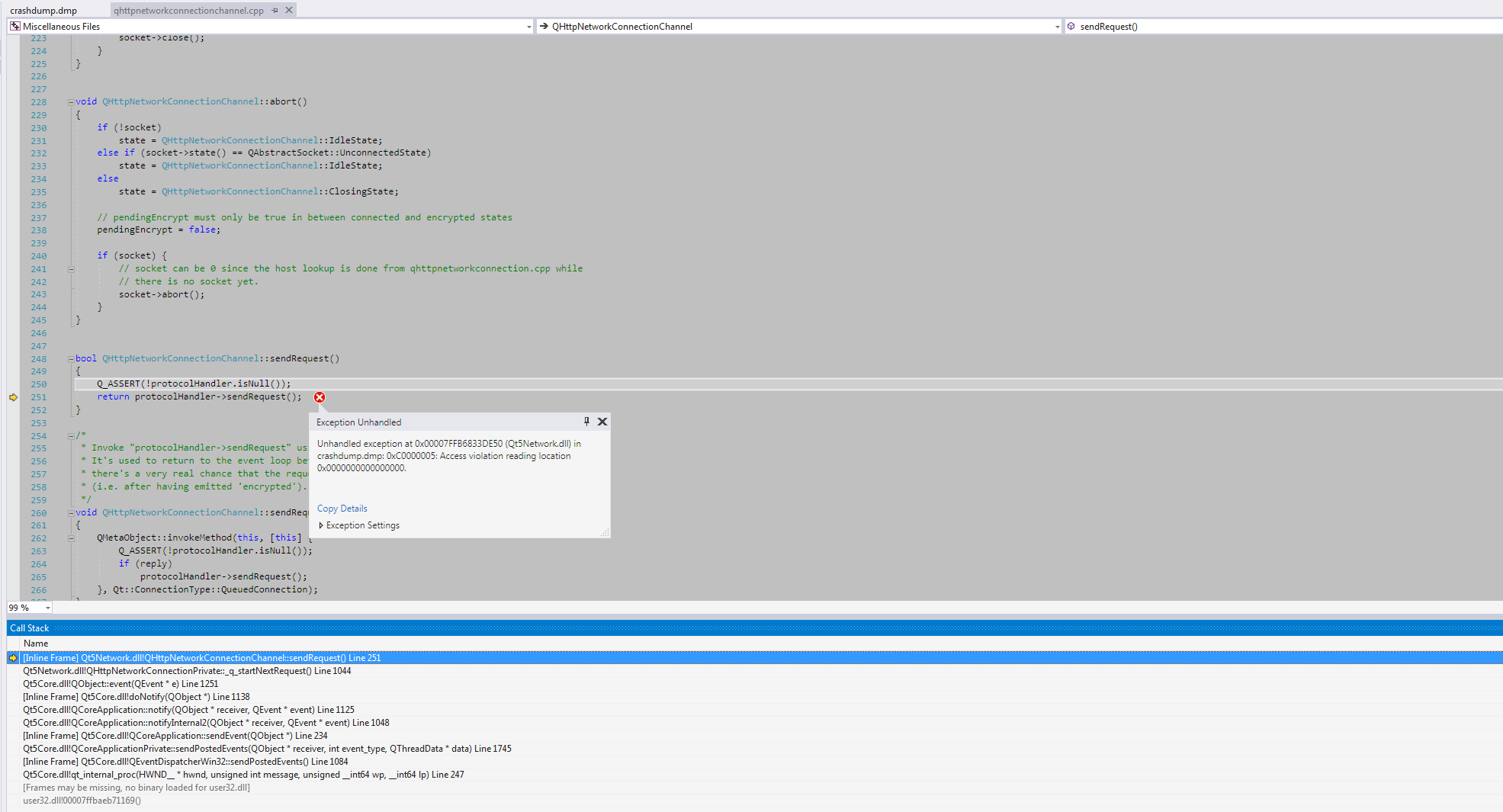The width and height of the screenshot is (1503, 812).
Task: Click the red exception error icon on line 251
Action: (x=320, y=397)
